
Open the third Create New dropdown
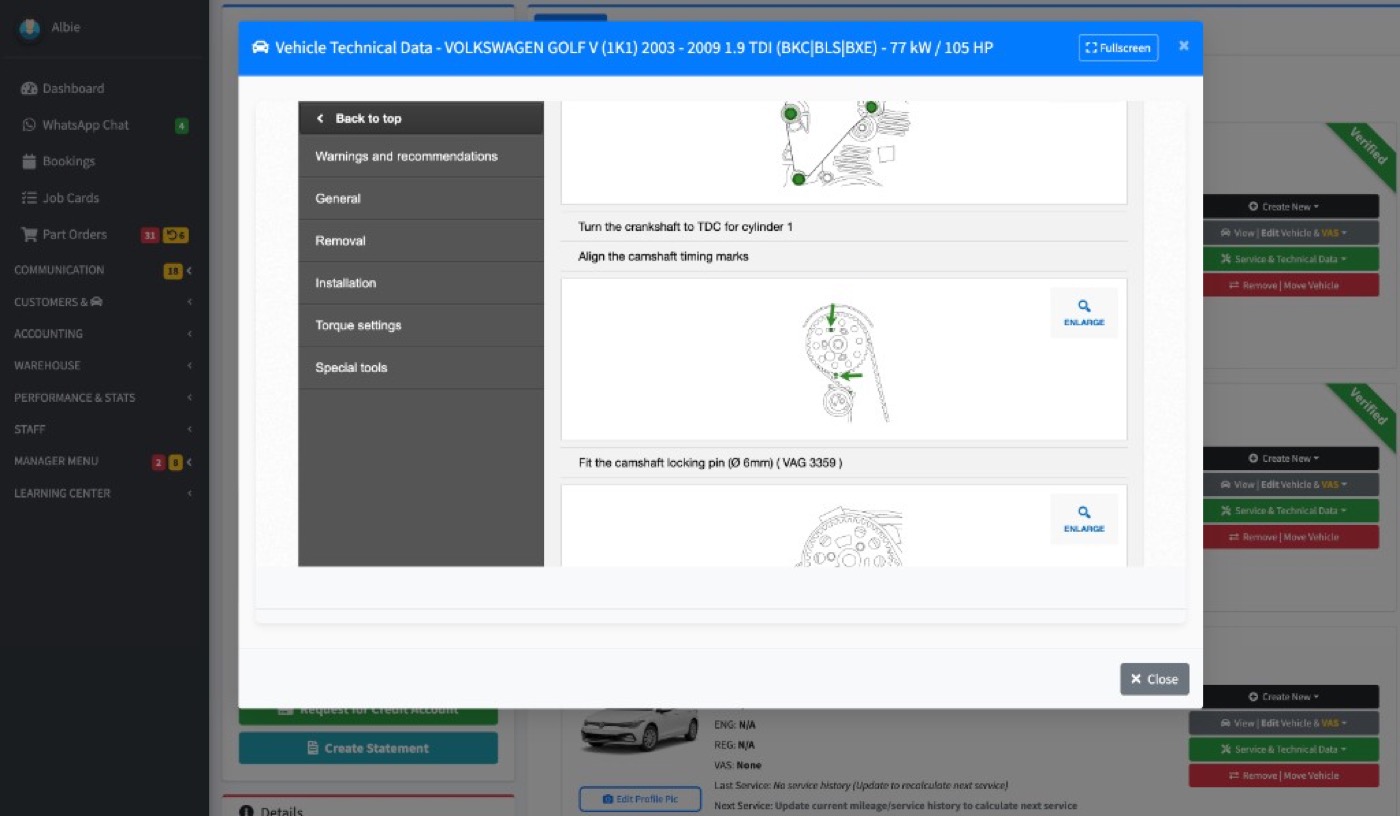1283,697
